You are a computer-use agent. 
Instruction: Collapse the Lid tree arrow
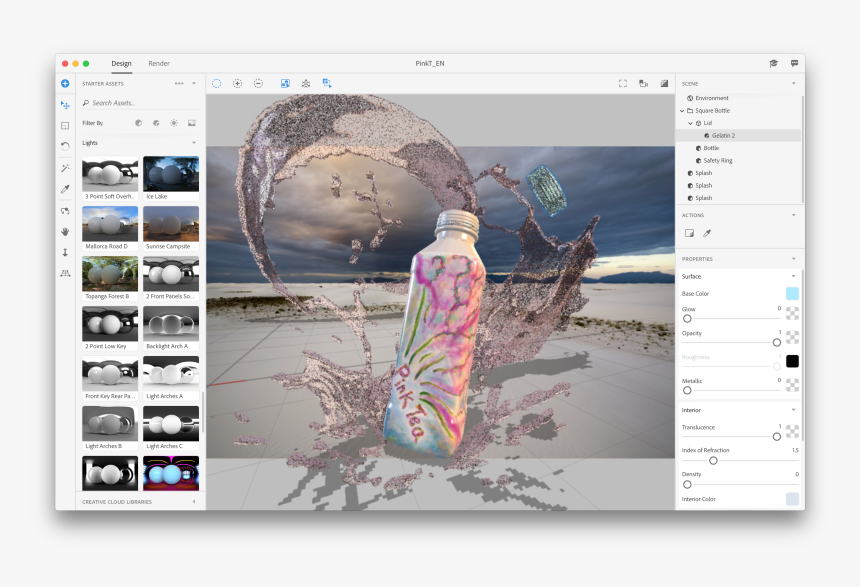tap(691, 123)
